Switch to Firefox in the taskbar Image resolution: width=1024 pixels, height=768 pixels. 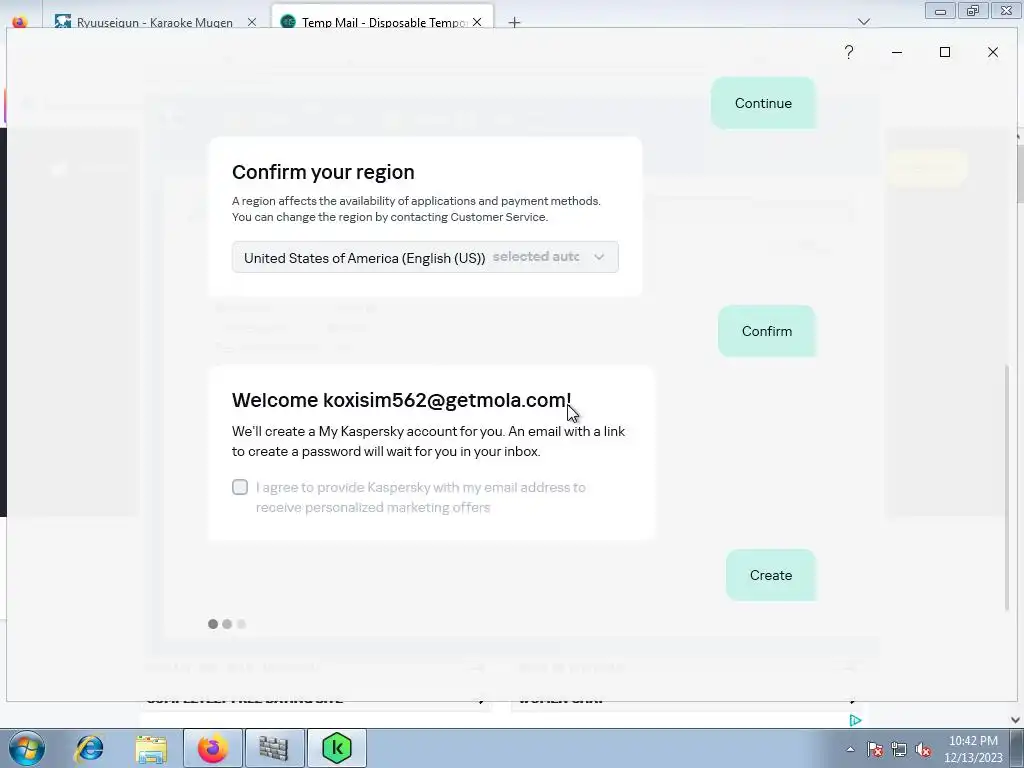(x=213, y=748)
